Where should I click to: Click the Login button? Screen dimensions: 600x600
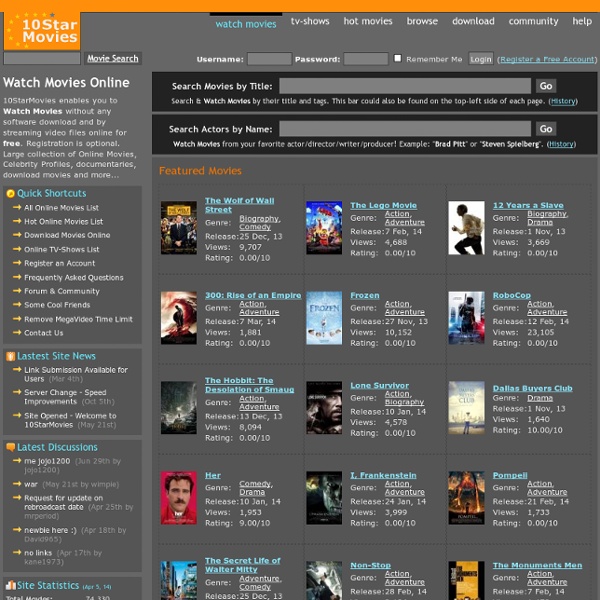481,59
